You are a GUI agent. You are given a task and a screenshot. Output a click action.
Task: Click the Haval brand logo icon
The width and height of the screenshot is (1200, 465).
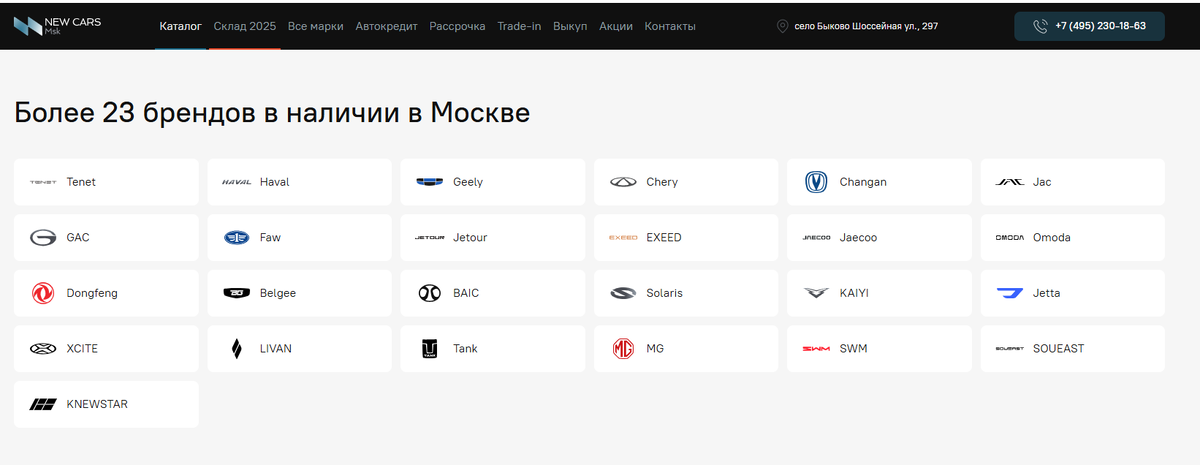coord(236,182)
